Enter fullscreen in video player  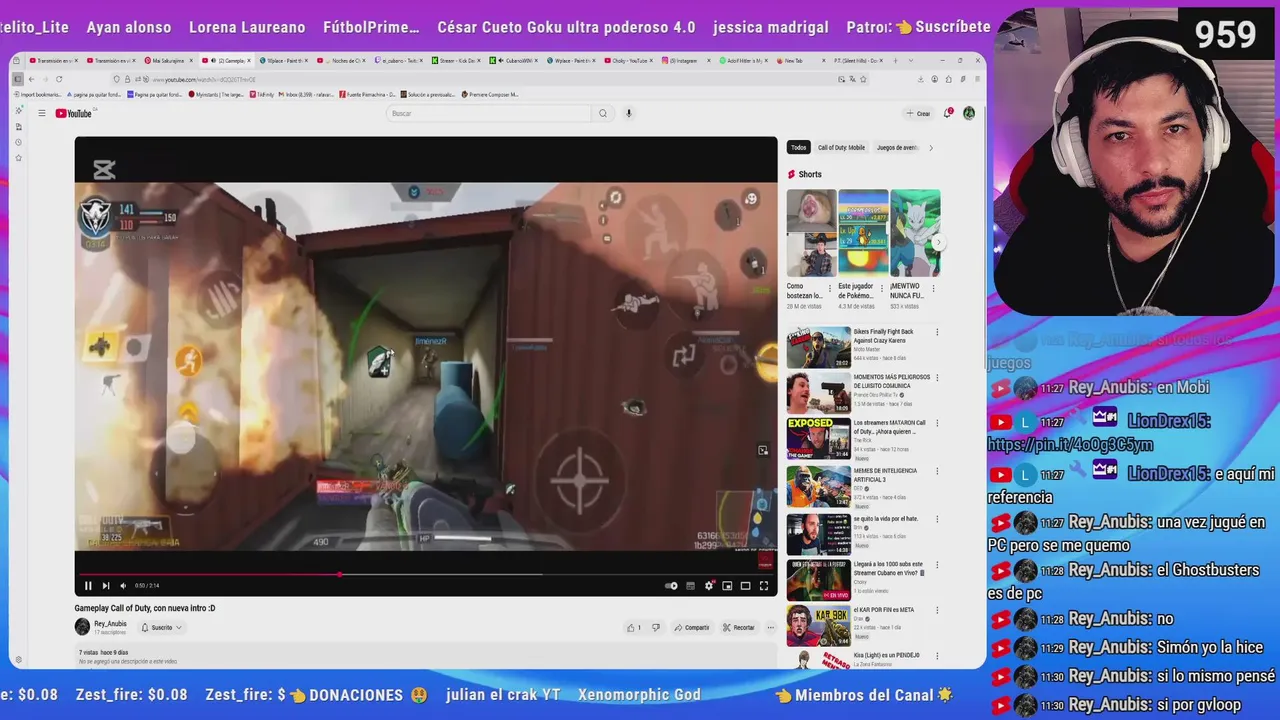pyautogui.click(x=764, y=586)
